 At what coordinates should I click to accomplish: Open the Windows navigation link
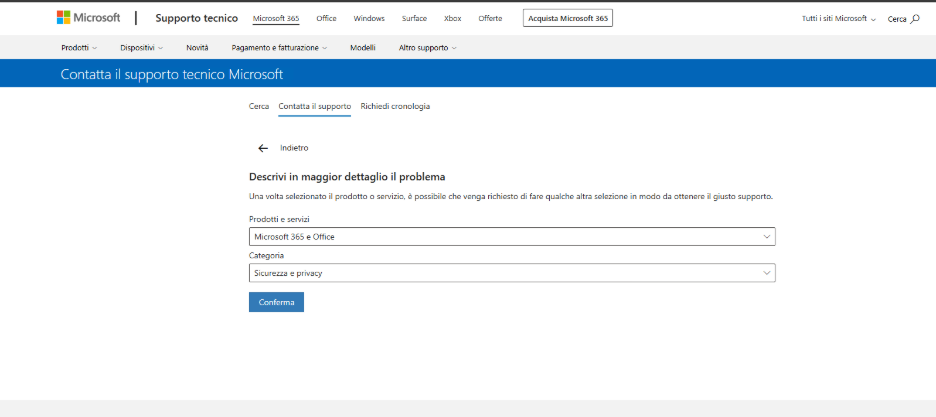369,18
